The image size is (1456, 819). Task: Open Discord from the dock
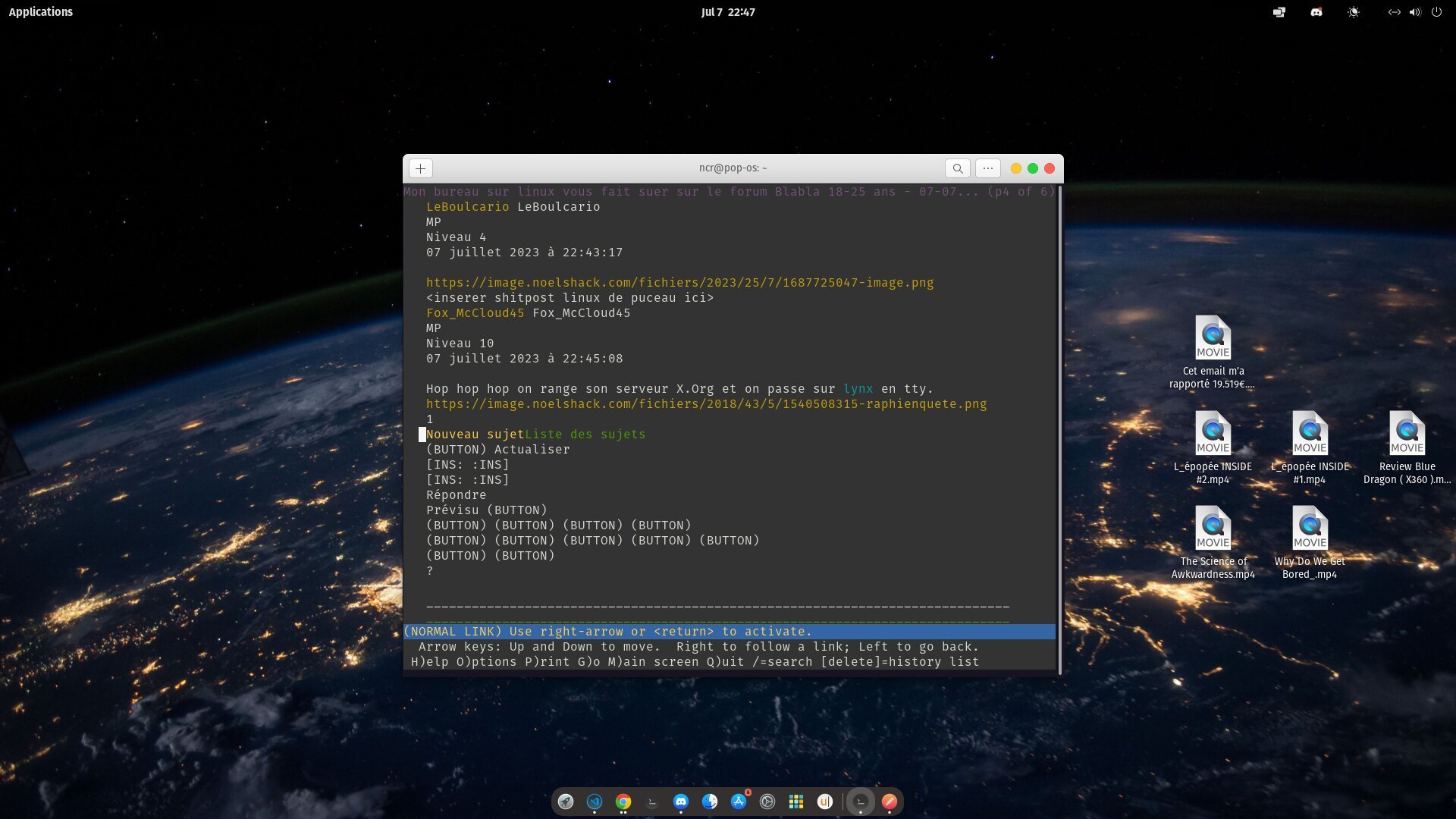[681, 802]
